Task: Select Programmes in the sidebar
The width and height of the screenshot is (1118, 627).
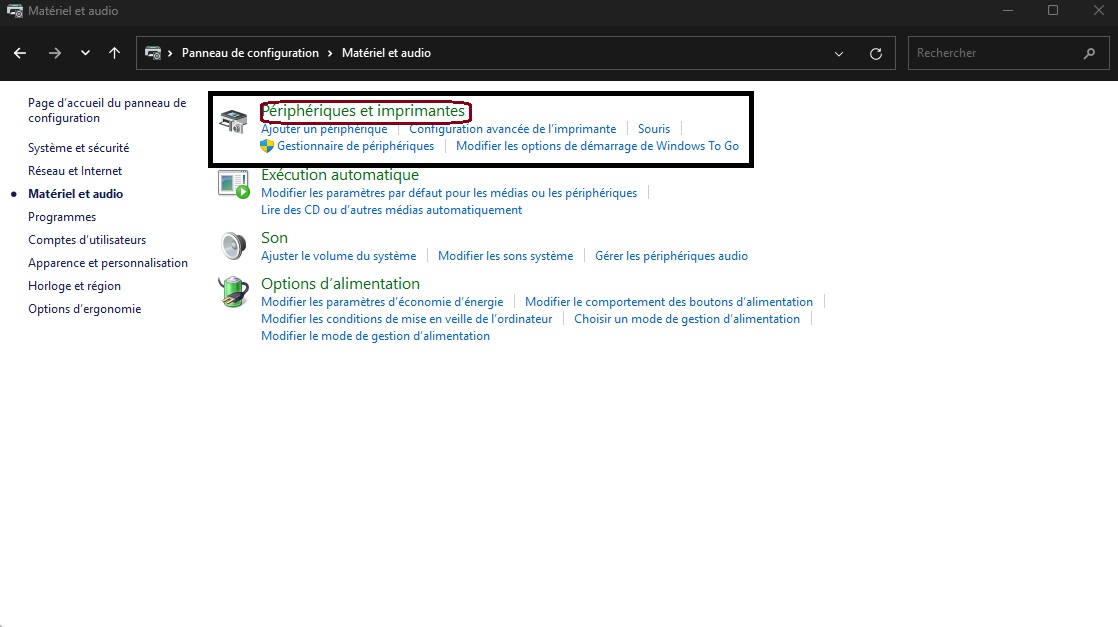Action: (62, 217)
